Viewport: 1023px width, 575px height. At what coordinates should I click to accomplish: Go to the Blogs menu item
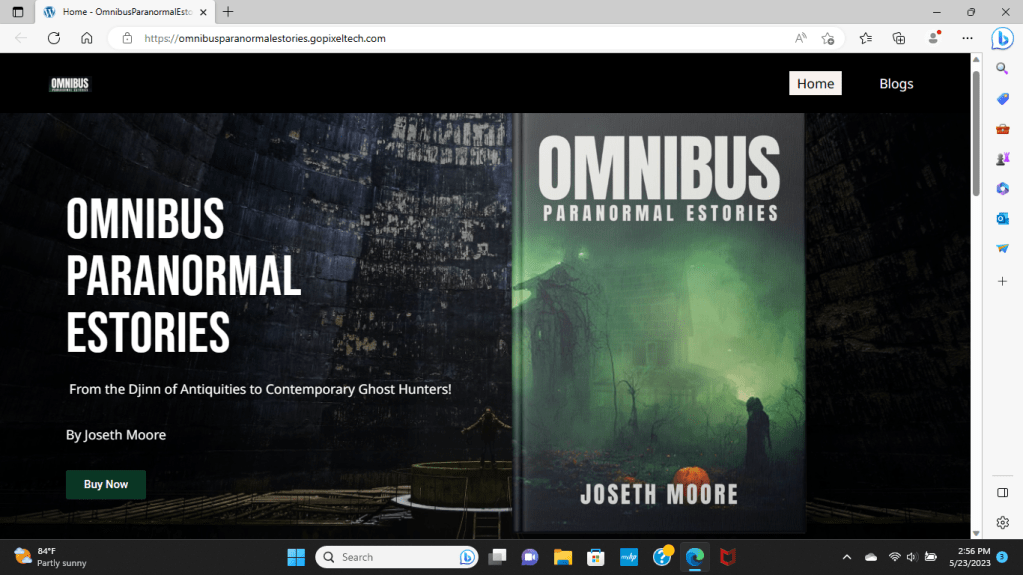[896, 84]
